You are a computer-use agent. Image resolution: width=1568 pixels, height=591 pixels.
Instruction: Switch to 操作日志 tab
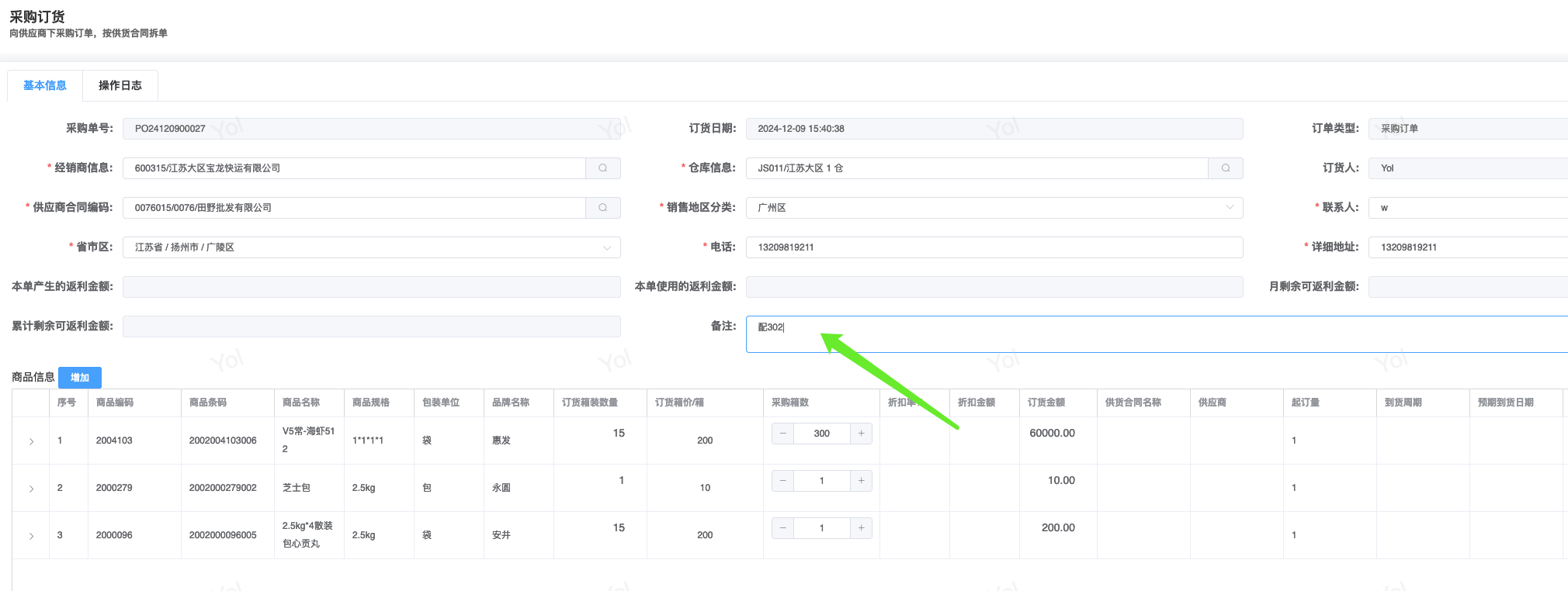click(120, 85)
